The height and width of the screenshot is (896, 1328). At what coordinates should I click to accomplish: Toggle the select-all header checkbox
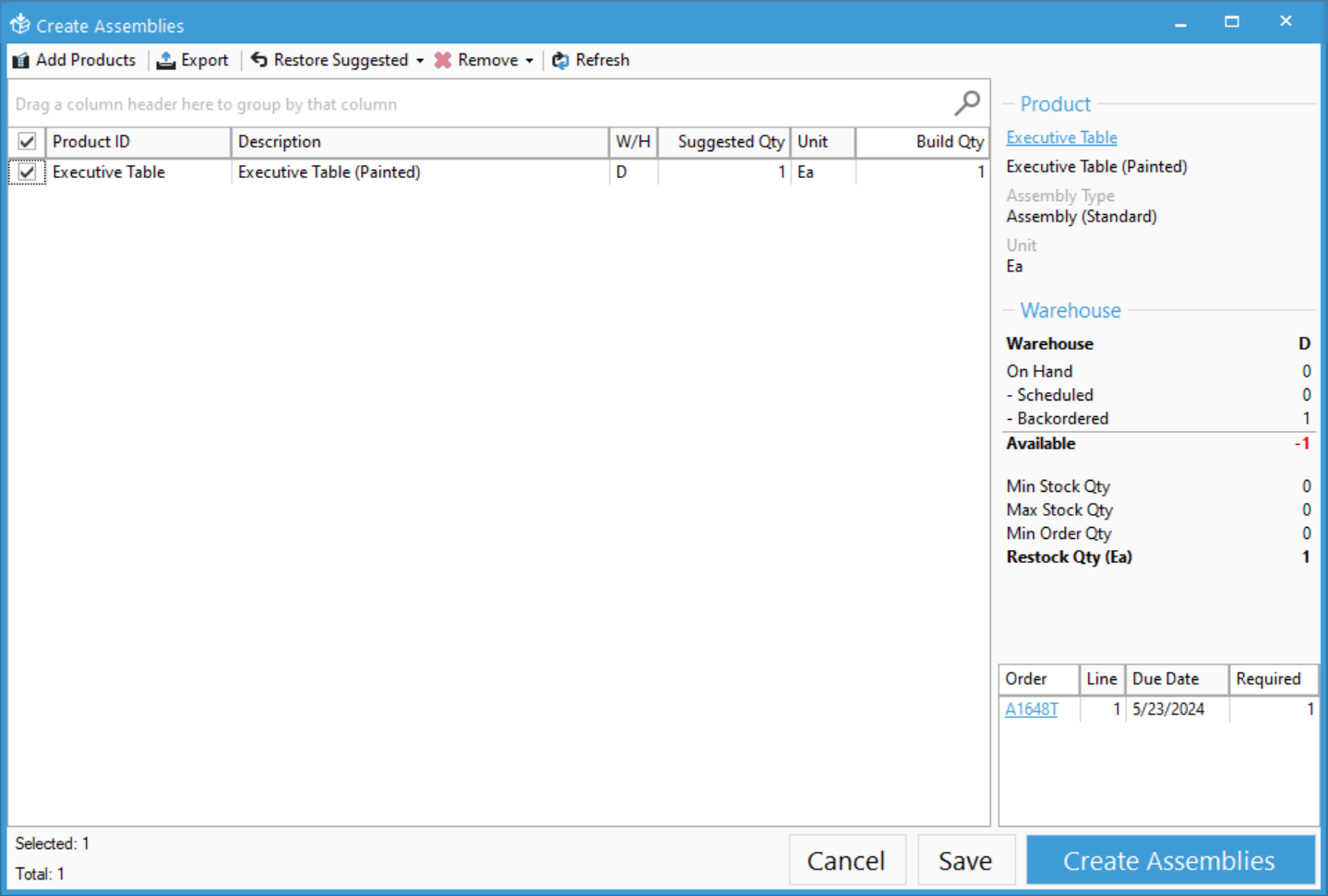point(27,142)
